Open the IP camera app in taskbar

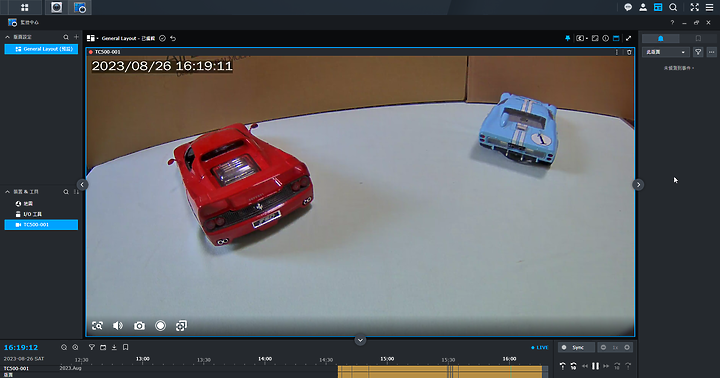click(x=56, y=7)
